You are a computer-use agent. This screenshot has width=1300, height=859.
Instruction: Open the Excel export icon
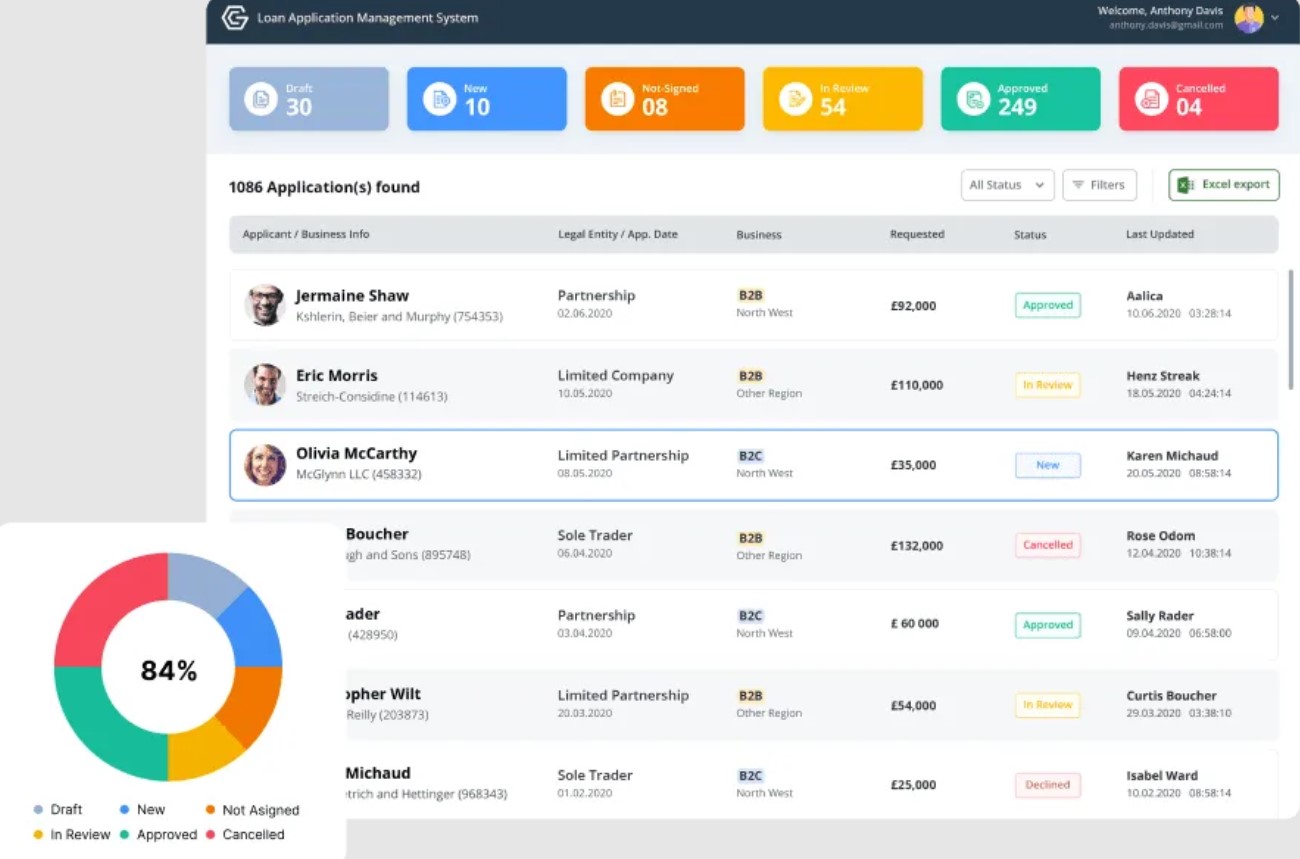[x=1184, y=184]
